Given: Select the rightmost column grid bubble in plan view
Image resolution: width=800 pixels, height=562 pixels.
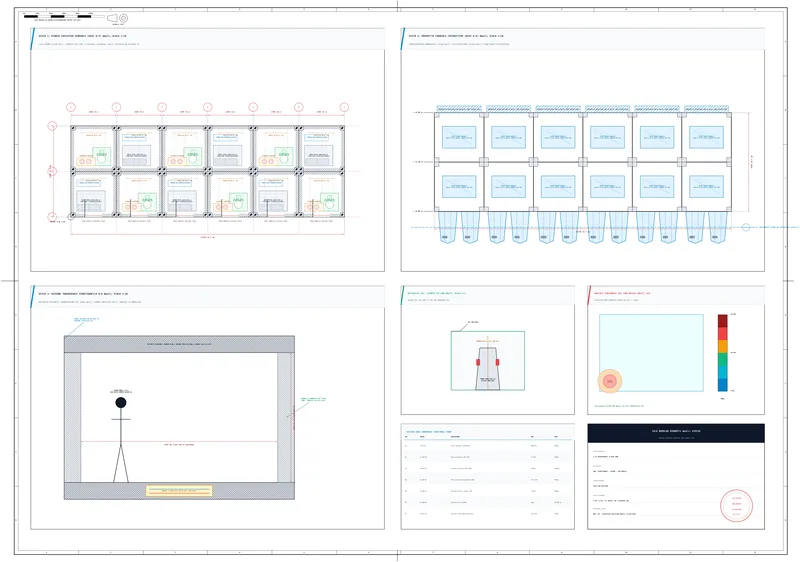Looking at the screenshot, I should point(344,107).
